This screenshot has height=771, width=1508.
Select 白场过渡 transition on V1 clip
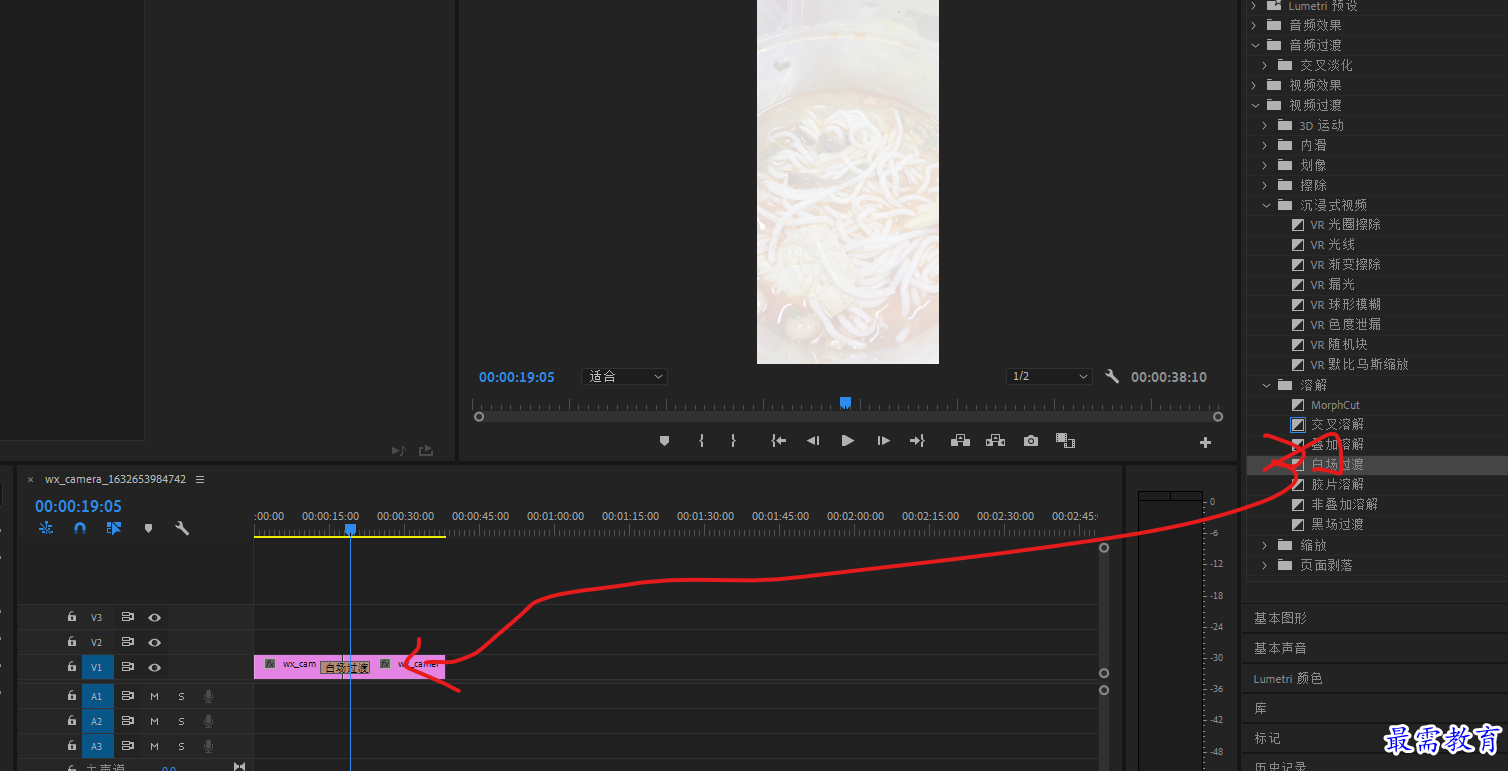[346, 667]
